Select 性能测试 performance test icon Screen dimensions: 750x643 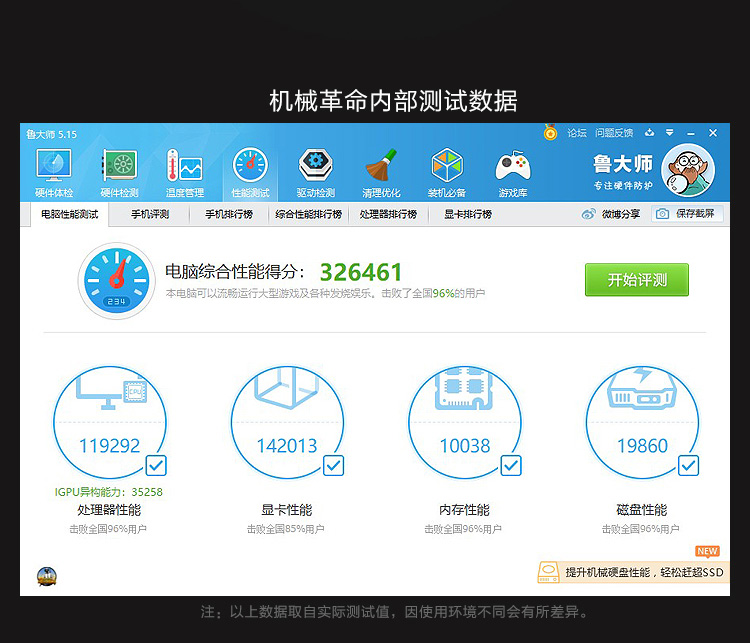click(x=250, y=165)
